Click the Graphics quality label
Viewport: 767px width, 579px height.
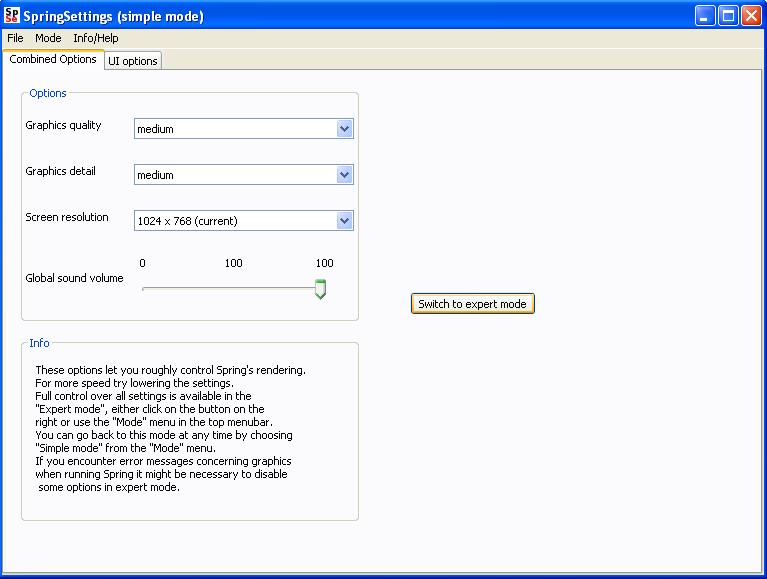[x=63, y=125]
